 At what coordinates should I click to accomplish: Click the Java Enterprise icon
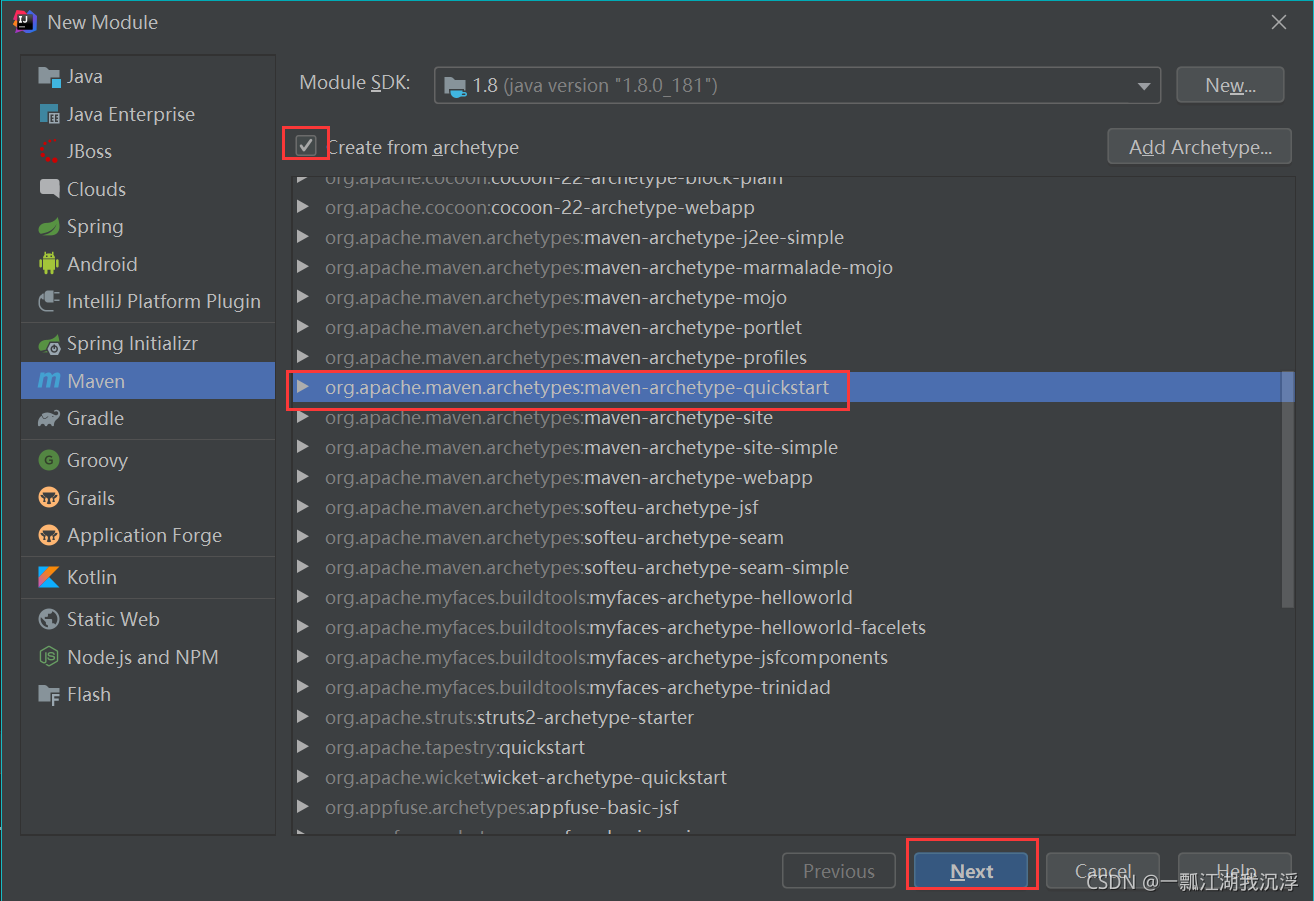49,114
